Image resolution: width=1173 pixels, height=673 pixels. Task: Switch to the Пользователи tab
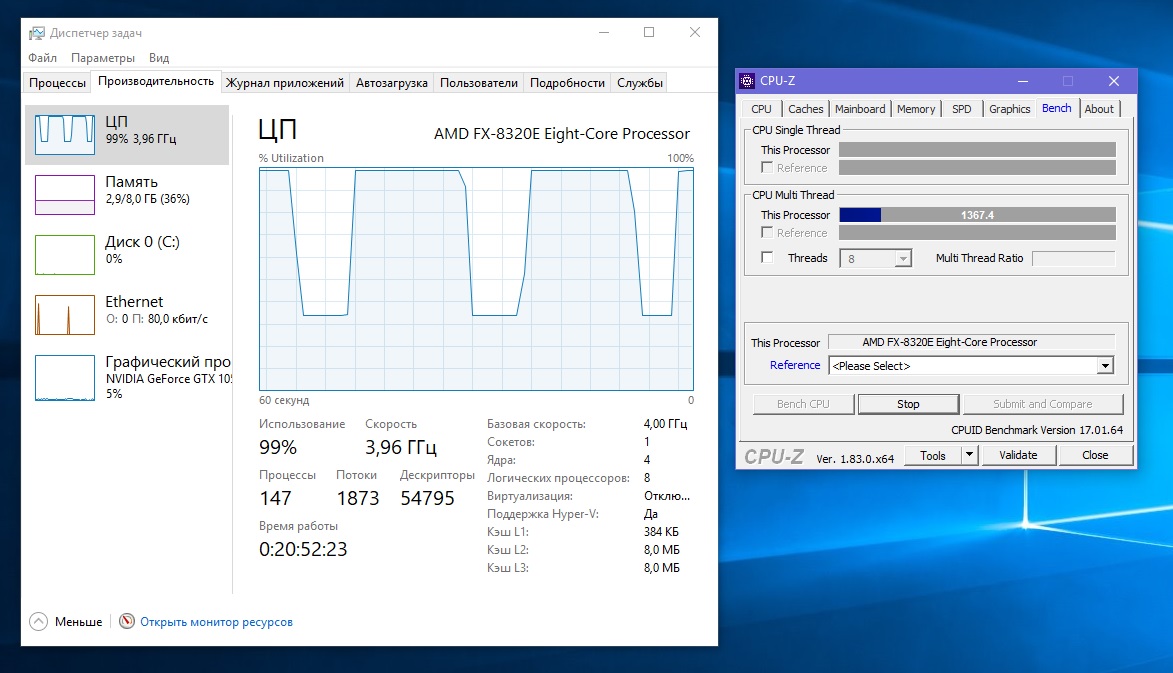click(x=478, y=82)
